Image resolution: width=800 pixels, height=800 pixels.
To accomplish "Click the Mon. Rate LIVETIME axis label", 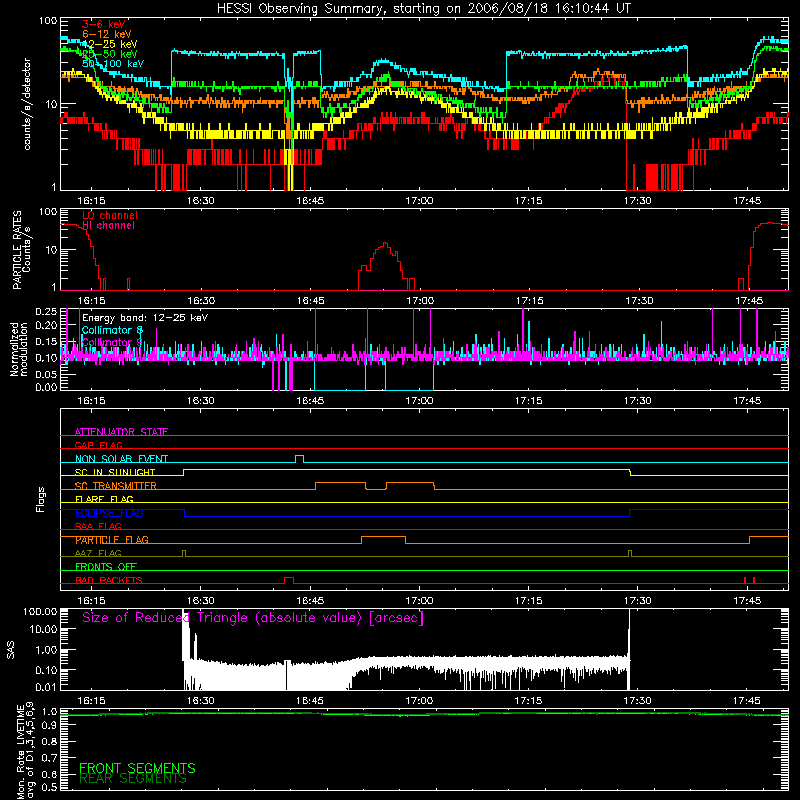I will coord(26,750).
